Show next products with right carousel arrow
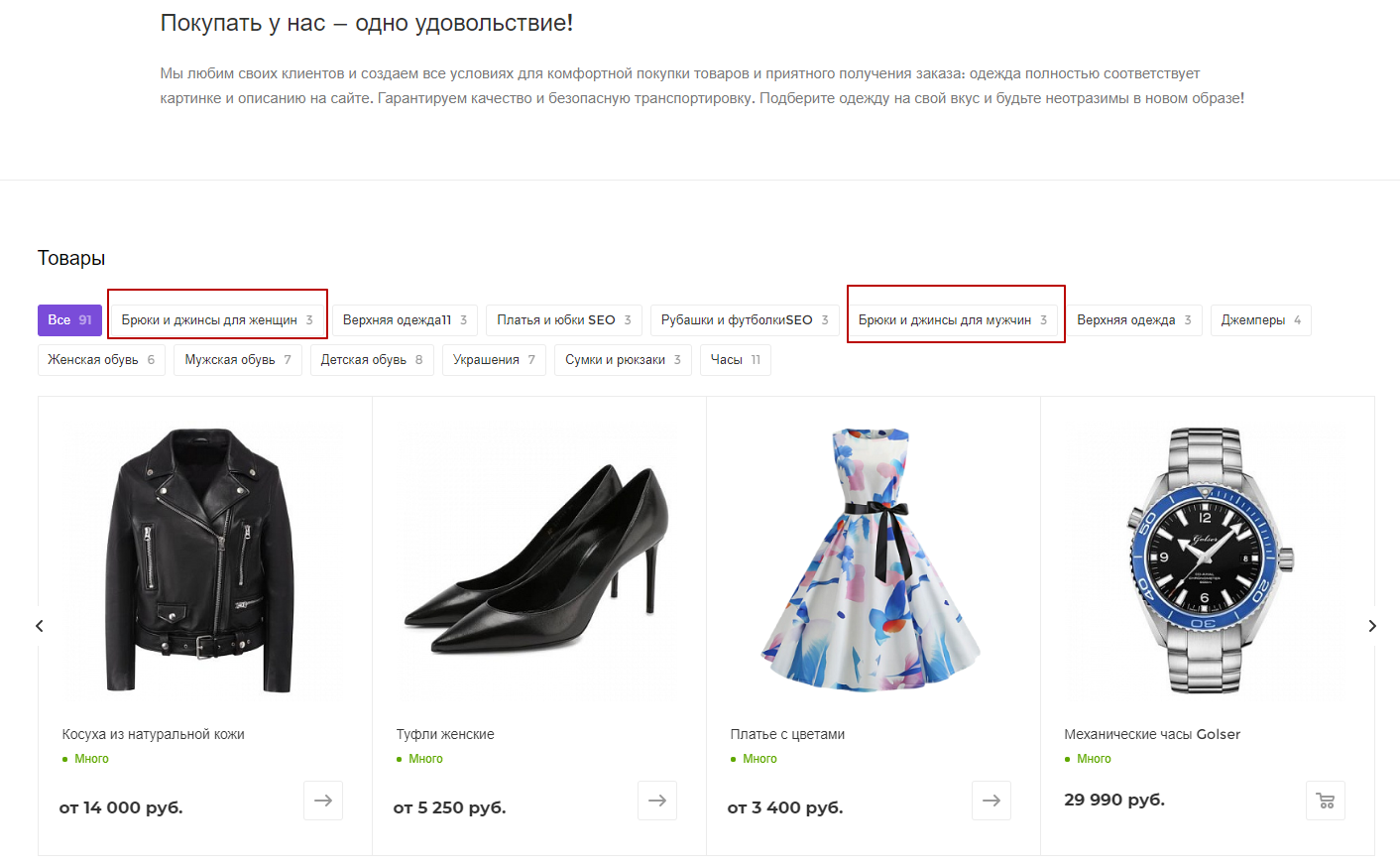 pos(1372,626)
